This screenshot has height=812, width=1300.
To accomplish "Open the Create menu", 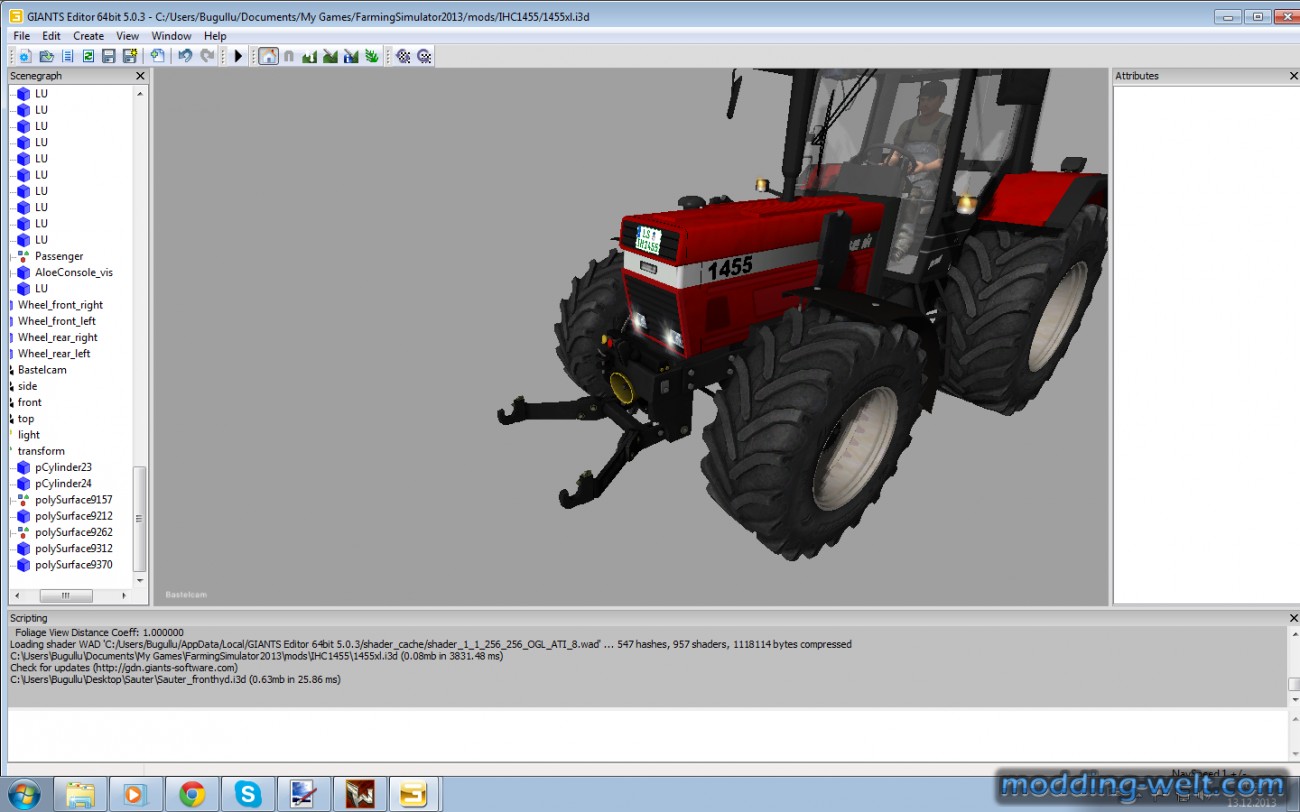I will pos(89,36).
